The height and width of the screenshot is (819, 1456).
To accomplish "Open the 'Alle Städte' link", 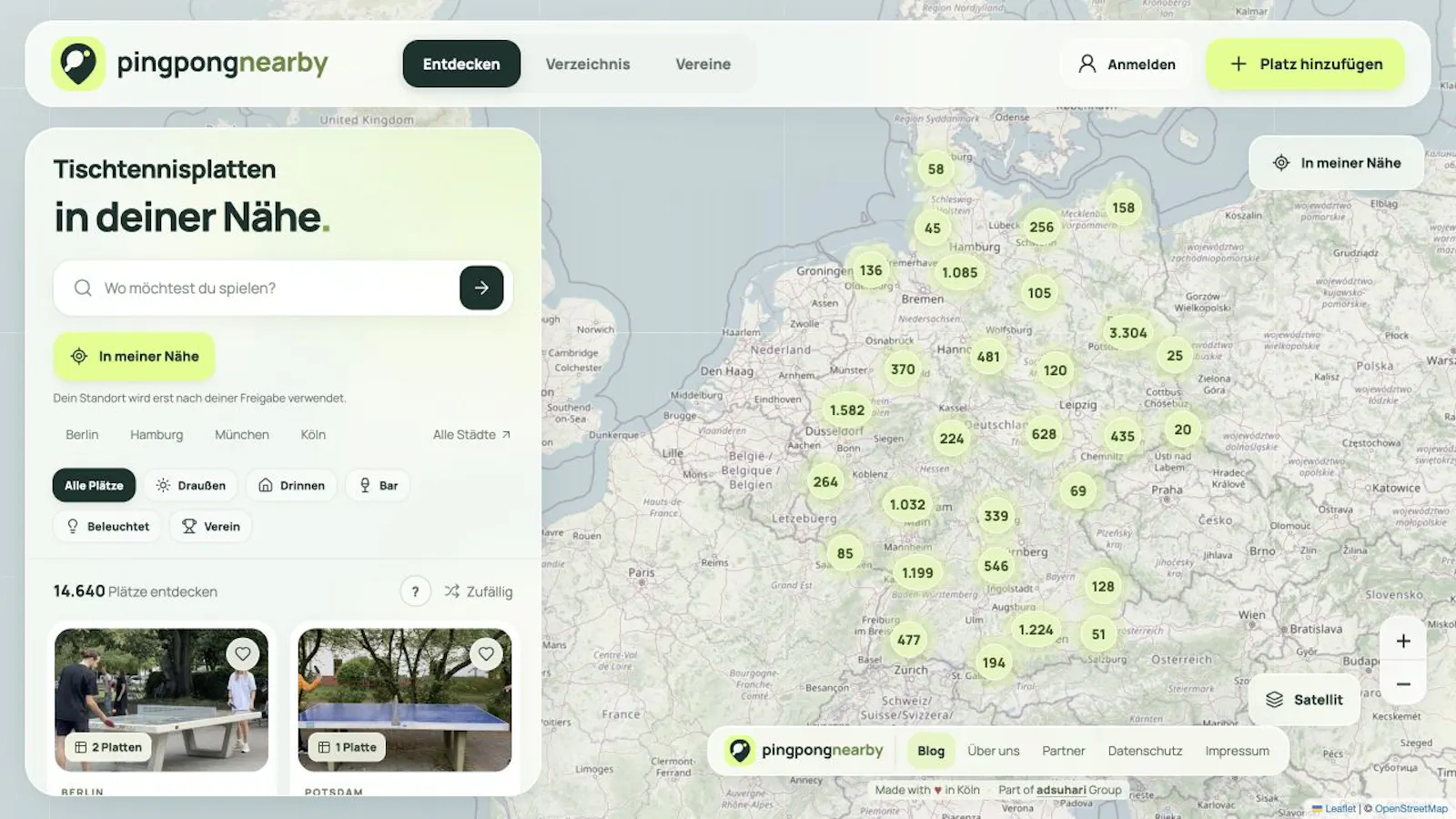I will pos(471,434).
